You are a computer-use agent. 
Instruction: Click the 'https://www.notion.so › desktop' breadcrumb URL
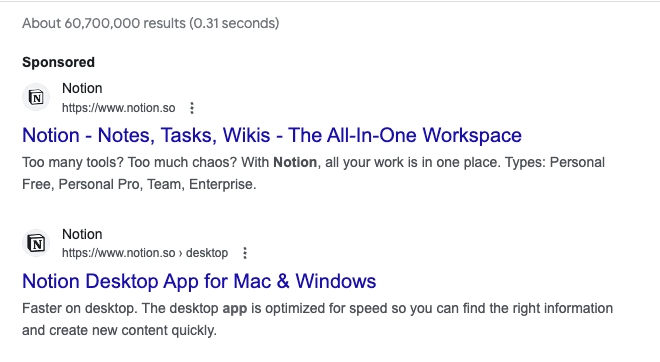pyautogui.click(x=145, y=253)
